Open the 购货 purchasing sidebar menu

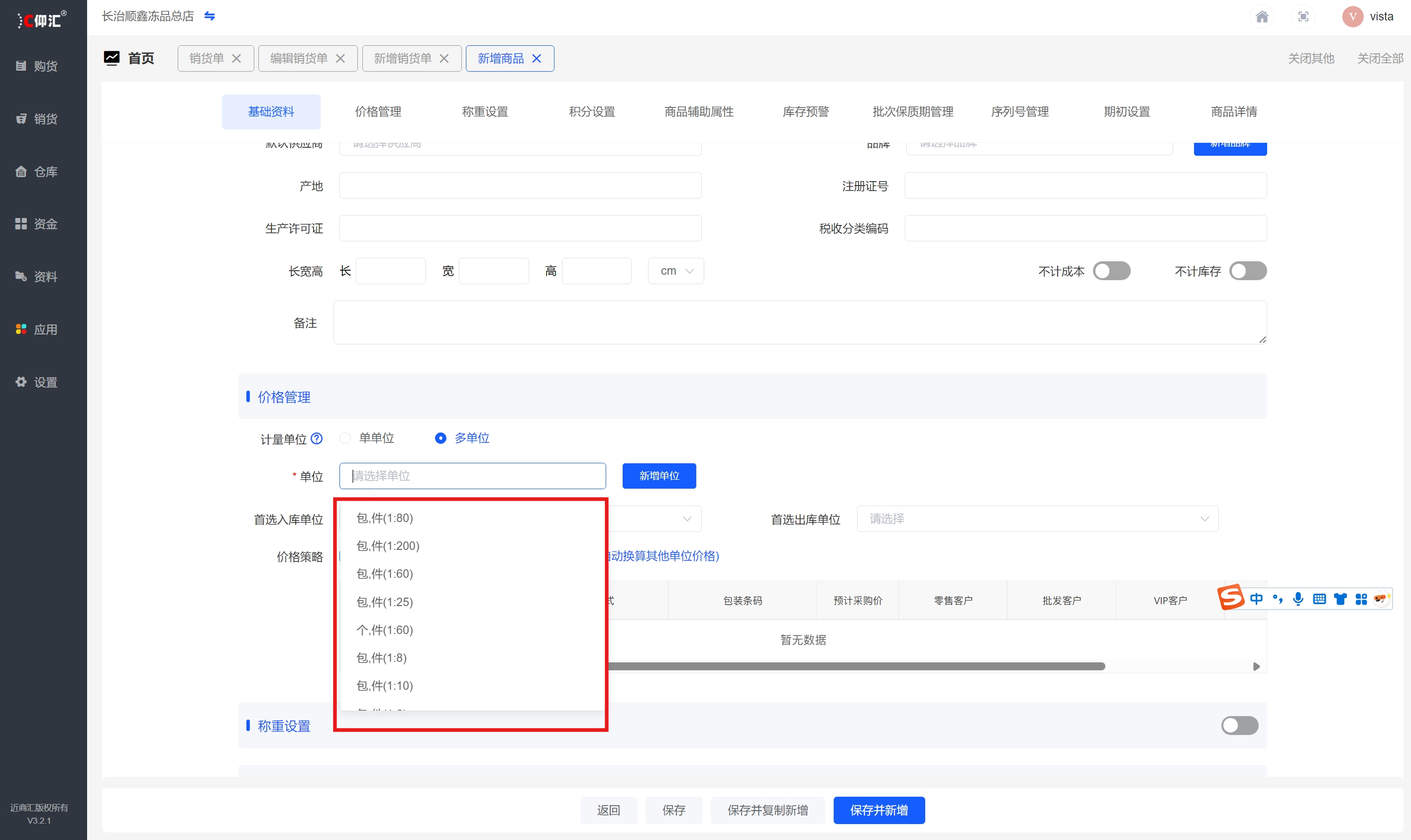tap(37, 66)
